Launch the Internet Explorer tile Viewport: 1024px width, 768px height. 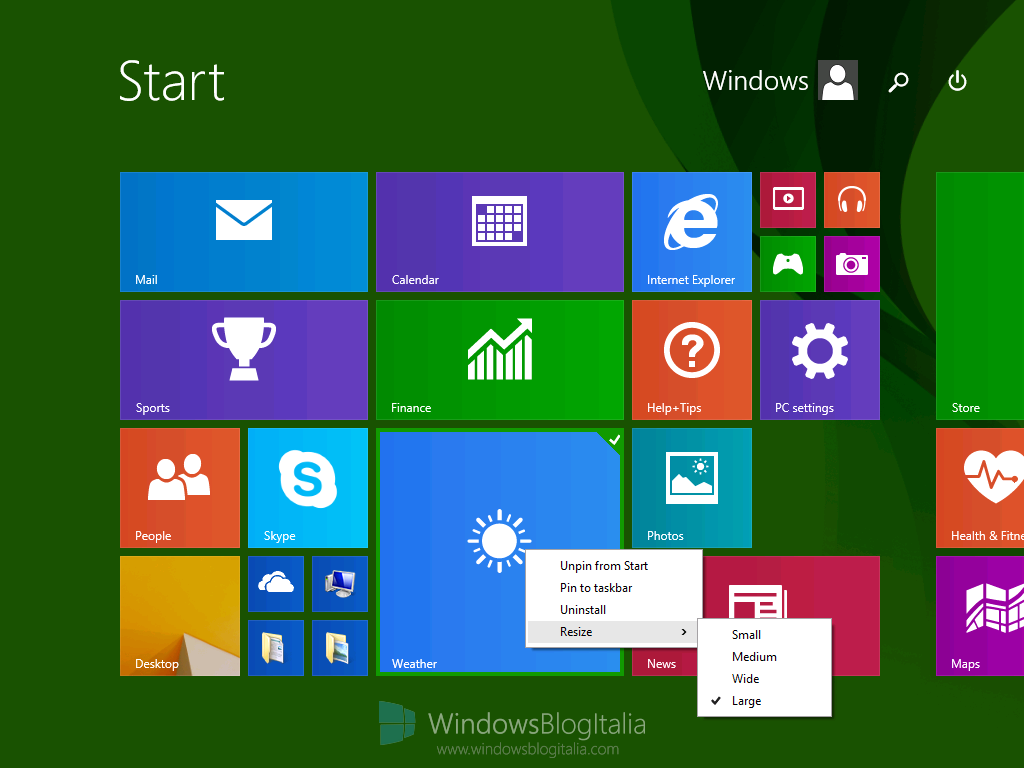[x=692, y=232]
